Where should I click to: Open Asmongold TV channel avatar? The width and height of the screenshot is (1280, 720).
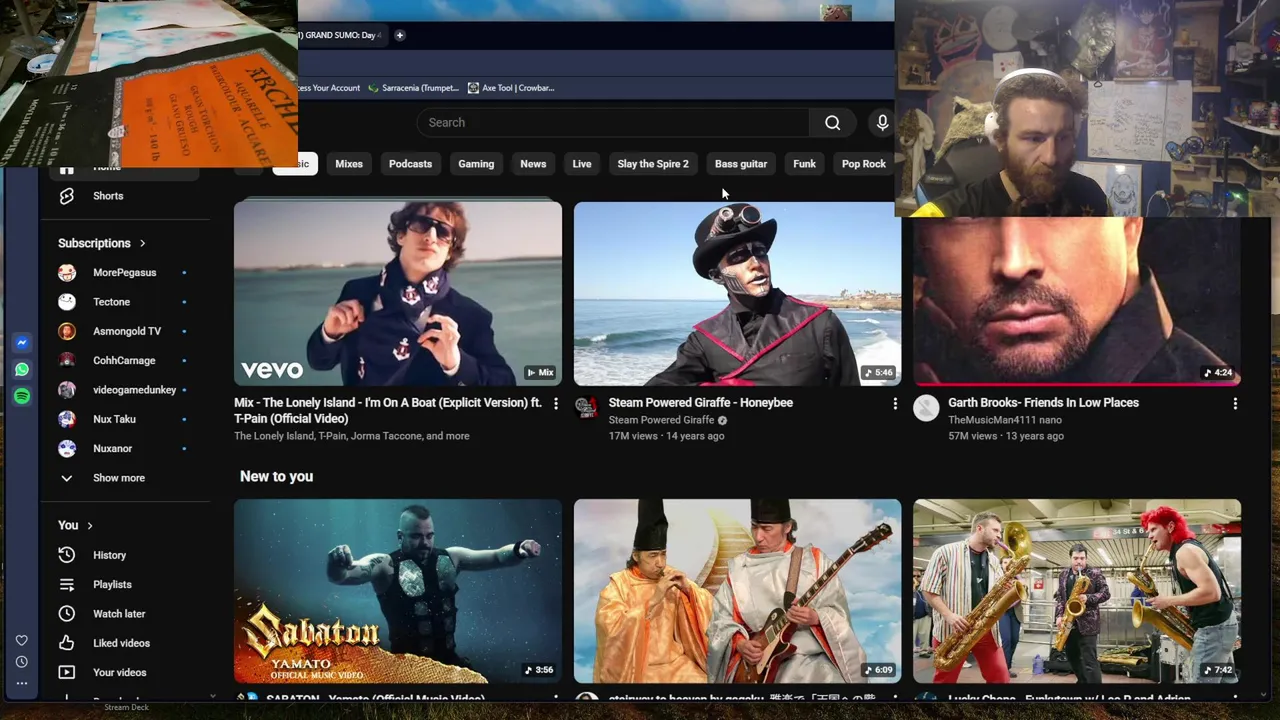(x=67, y=331)
